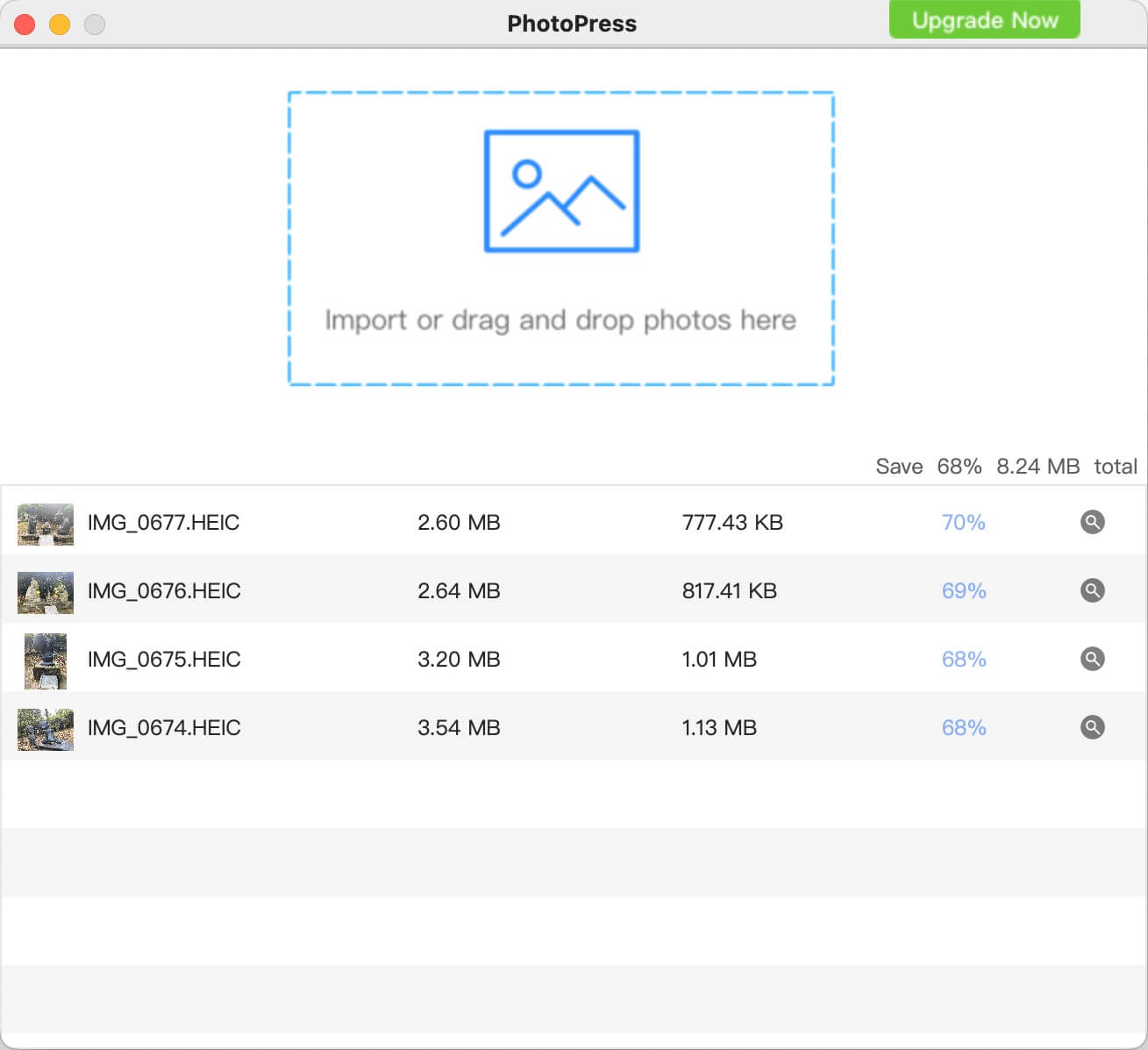The height and width of the screenshot is (1050, 1148).
Task: Click the Upgrade Now button
Action: (984, 19)
